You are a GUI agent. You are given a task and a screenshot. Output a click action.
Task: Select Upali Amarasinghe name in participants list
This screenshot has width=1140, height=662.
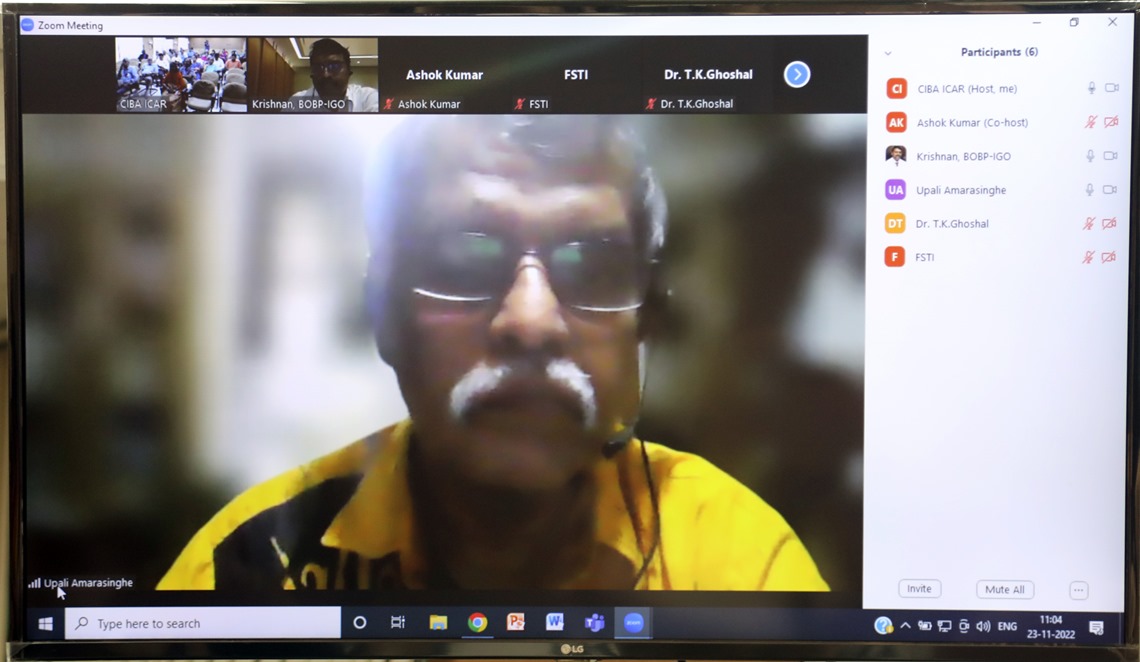961,190
